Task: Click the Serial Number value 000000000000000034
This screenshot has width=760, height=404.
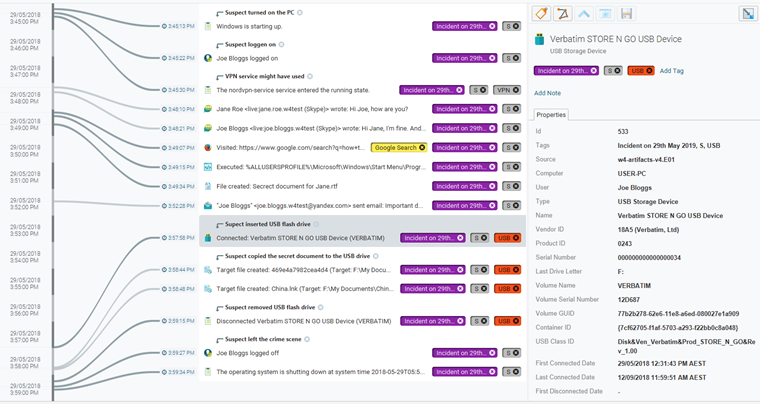Action: click(649, 258)
